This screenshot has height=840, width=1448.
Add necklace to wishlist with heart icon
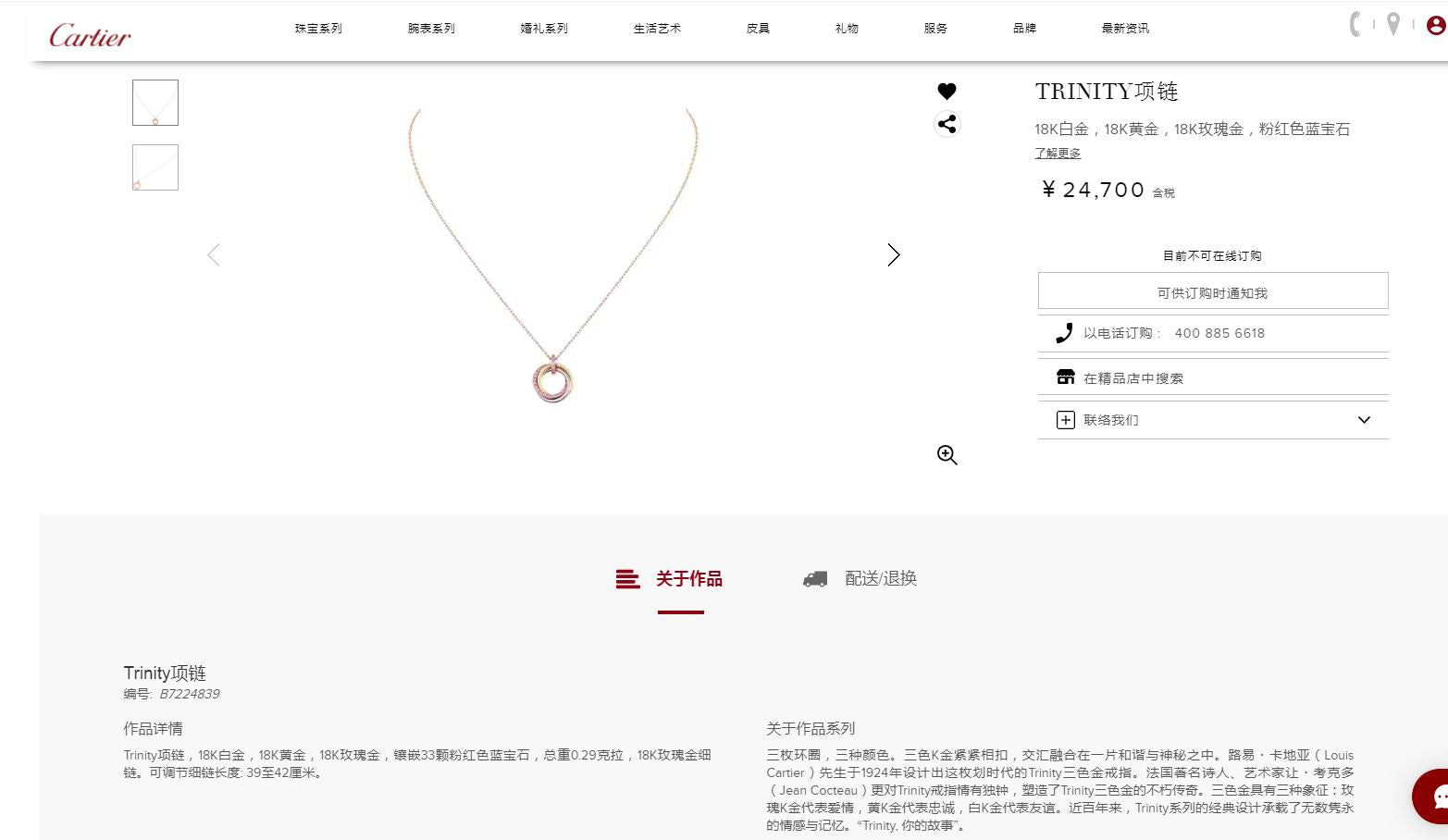947,91
